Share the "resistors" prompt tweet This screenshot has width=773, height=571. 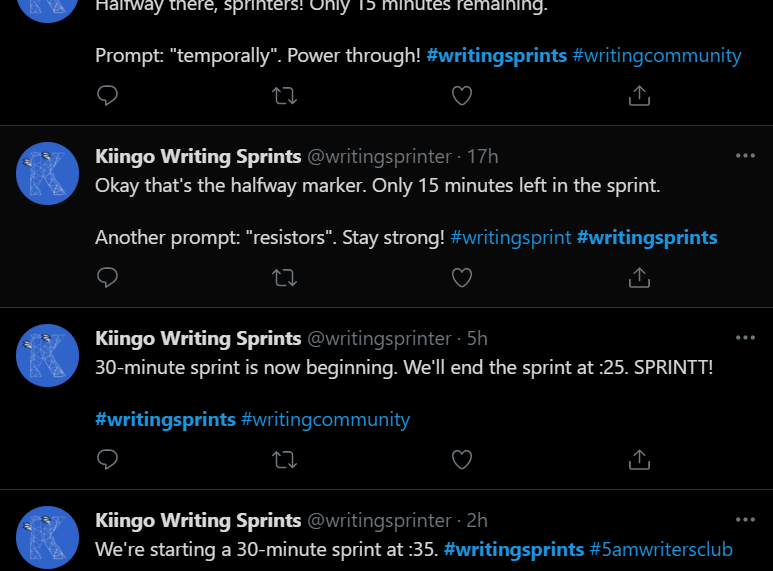pyautogui.click(x=639, y=277)
